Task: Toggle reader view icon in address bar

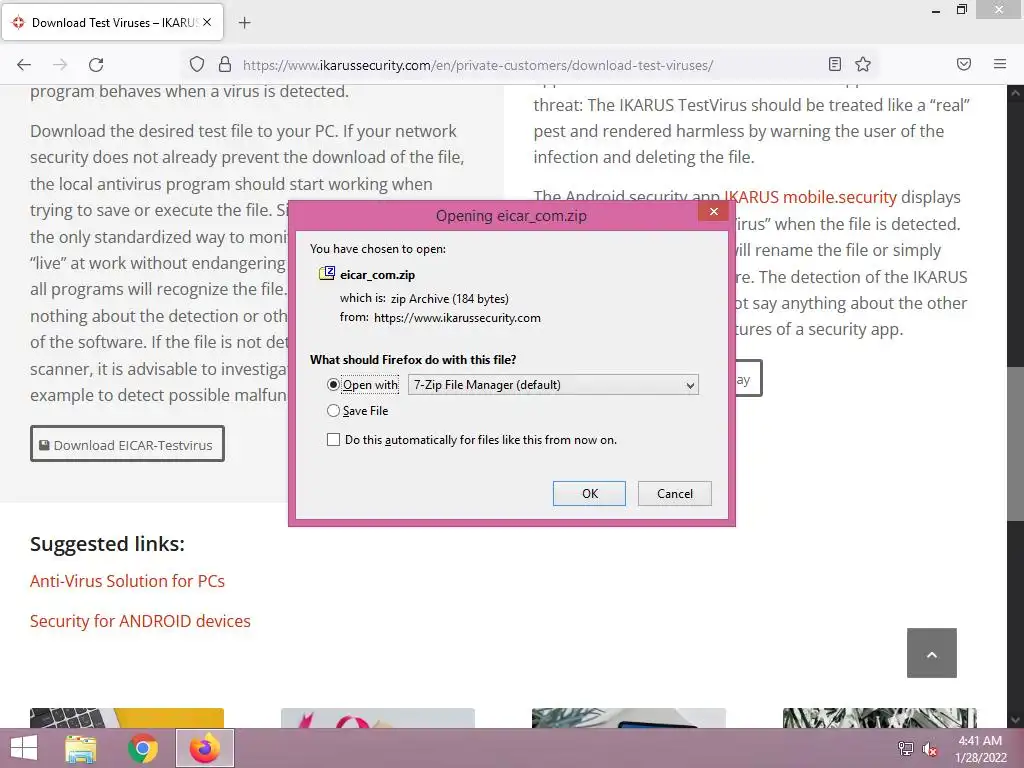Action: 835,64
